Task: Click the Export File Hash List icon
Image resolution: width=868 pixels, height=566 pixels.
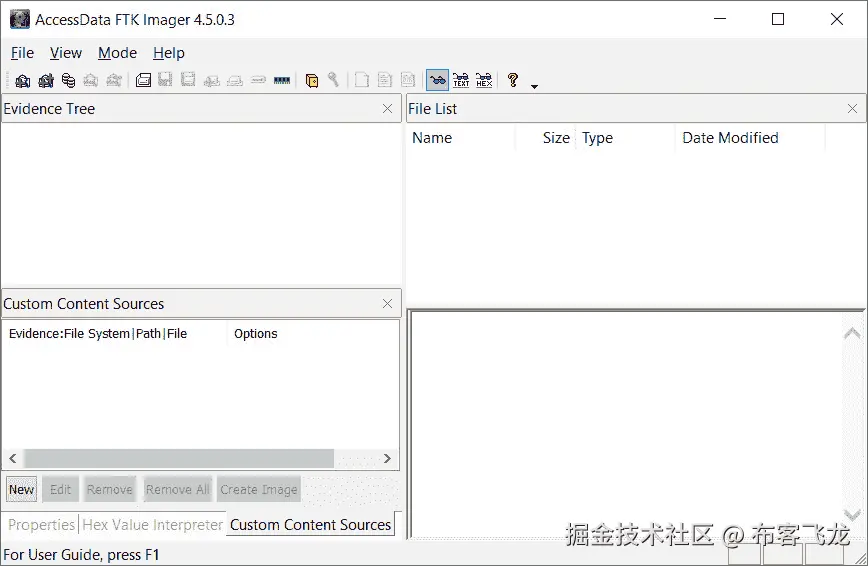Action: (x=385, y=80)
